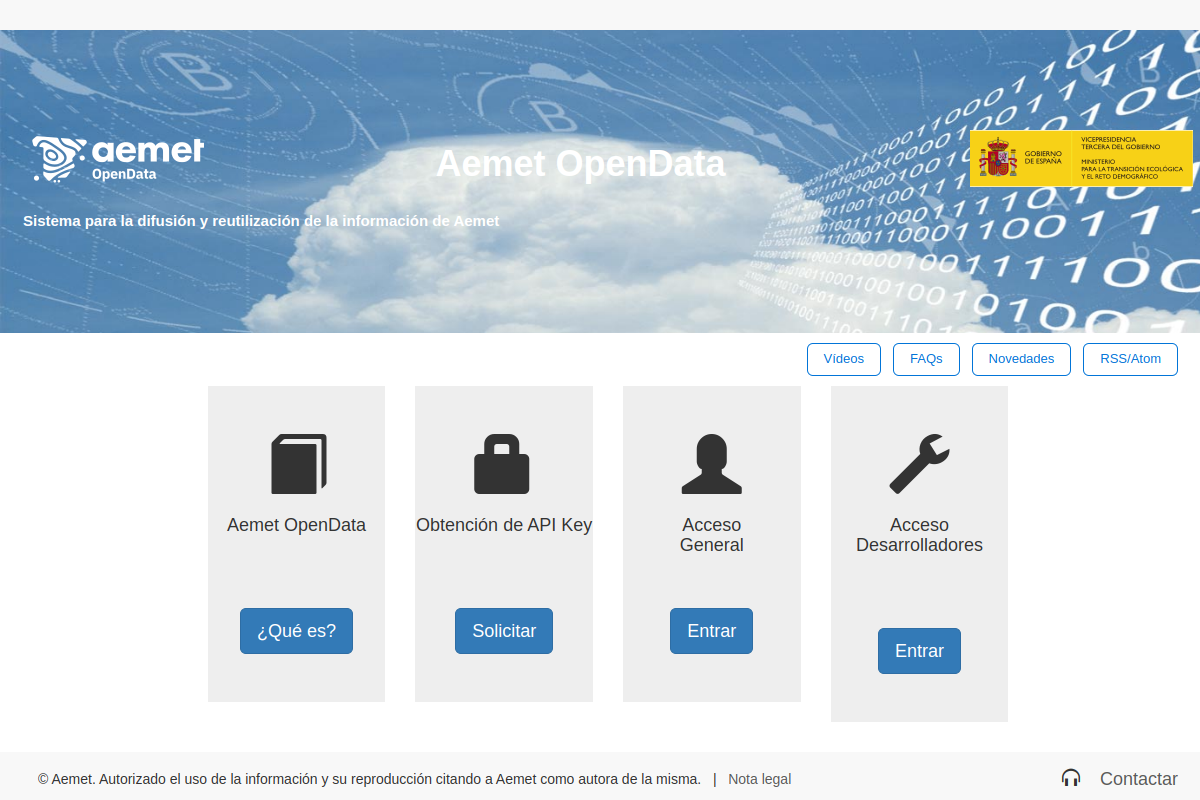Open the RSS/Atom feed
The width and height of the screenshot is (1200, 800).
coord(1130,359)
